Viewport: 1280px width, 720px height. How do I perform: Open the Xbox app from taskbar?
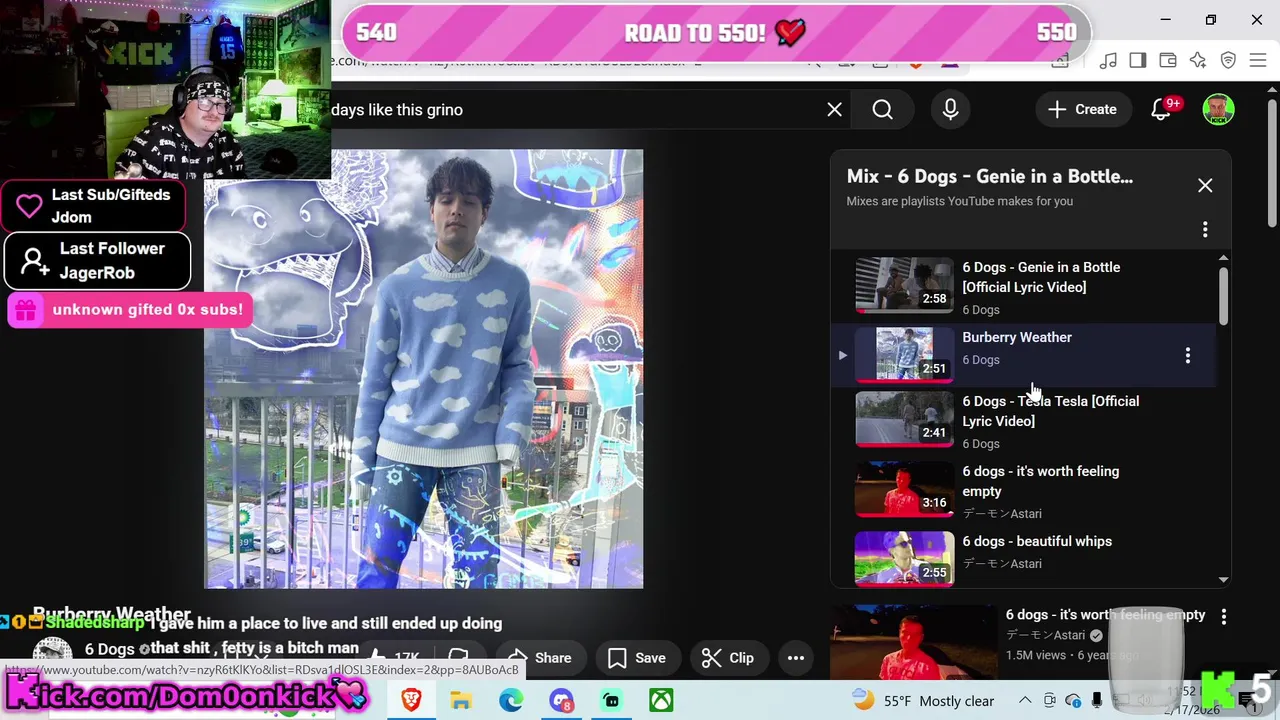661,700
